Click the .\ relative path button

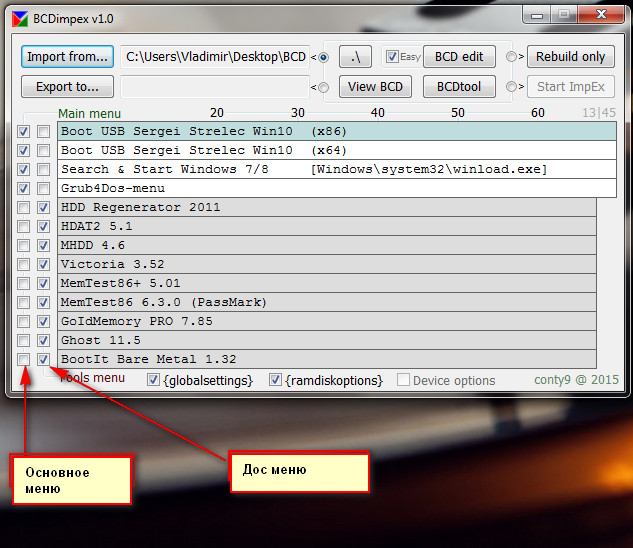pos(355,57)
